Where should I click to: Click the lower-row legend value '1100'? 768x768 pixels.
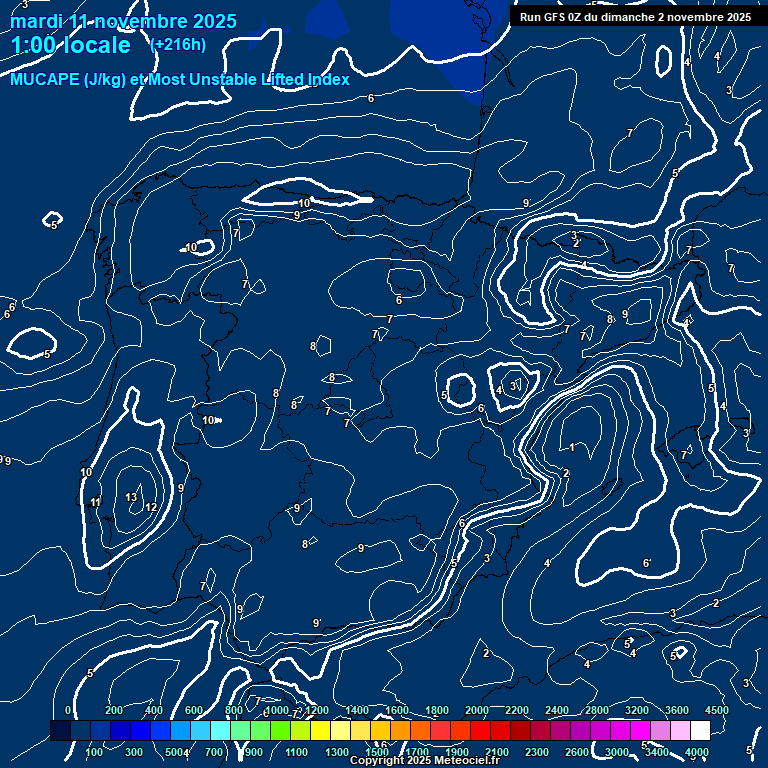[x=296, y=752]
